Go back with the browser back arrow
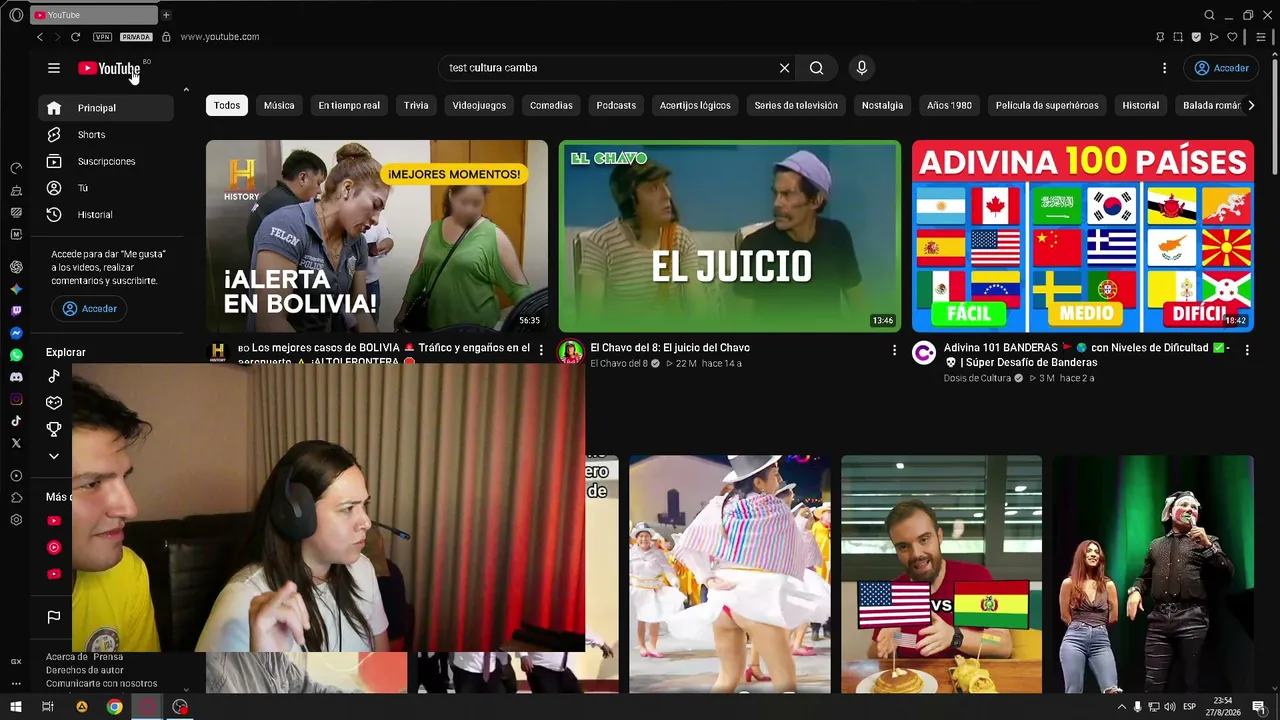This screenshot has height=720, width=1280. point(40,37)
